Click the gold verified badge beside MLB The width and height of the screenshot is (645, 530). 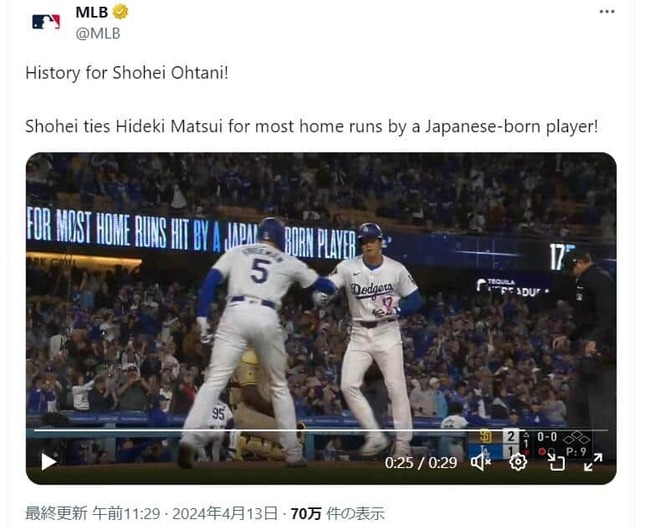[x=120, y=12]
